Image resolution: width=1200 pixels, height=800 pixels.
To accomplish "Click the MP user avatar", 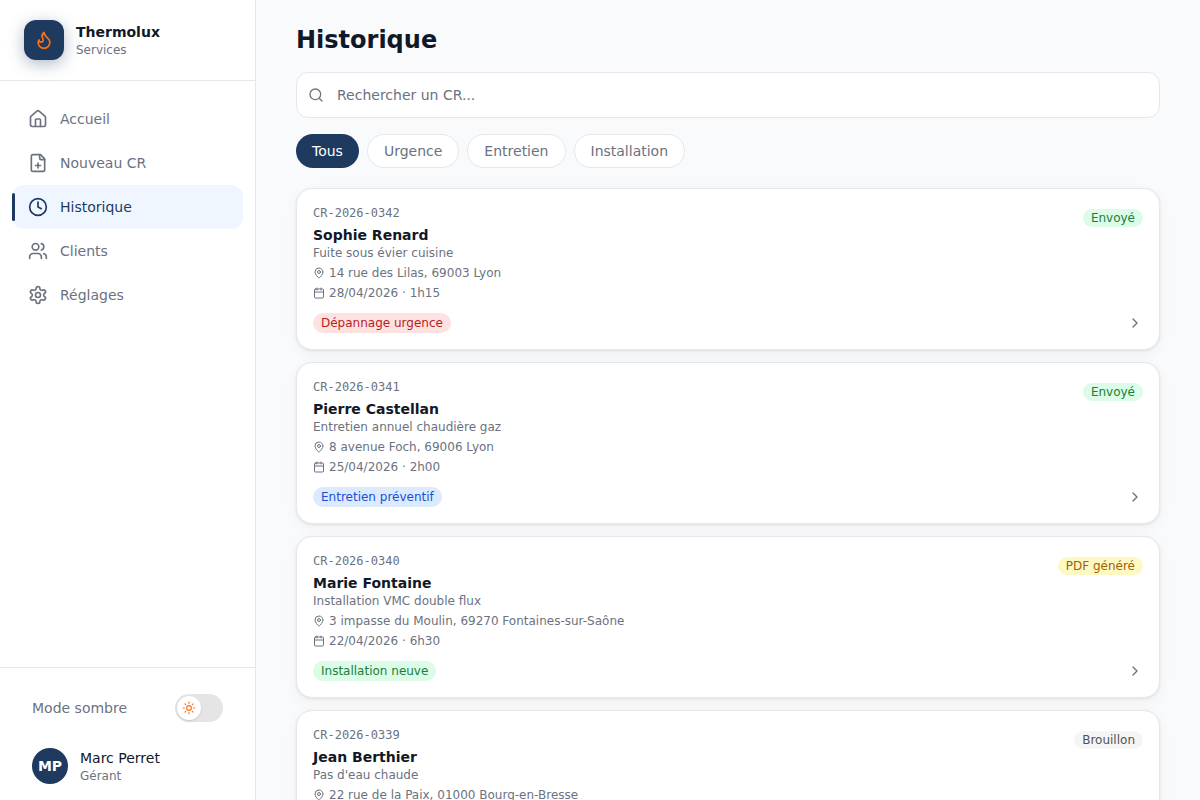I will 50,766.
